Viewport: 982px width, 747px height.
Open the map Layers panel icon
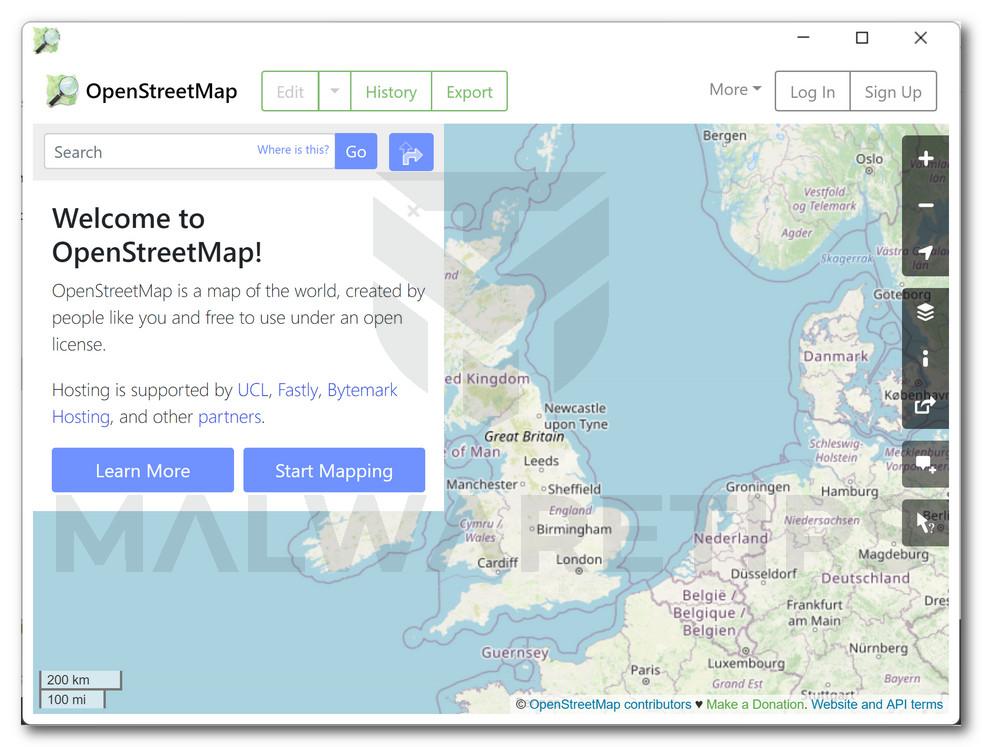click(x=925, y=311)
